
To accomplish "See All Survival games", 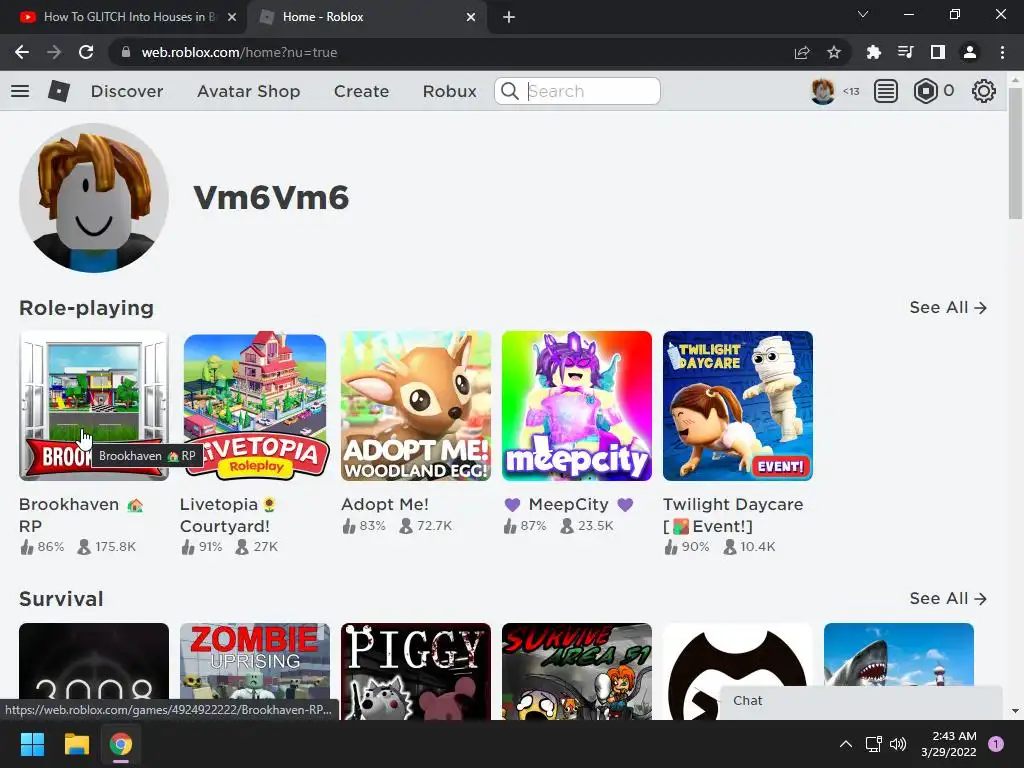I will click(948, 599).
